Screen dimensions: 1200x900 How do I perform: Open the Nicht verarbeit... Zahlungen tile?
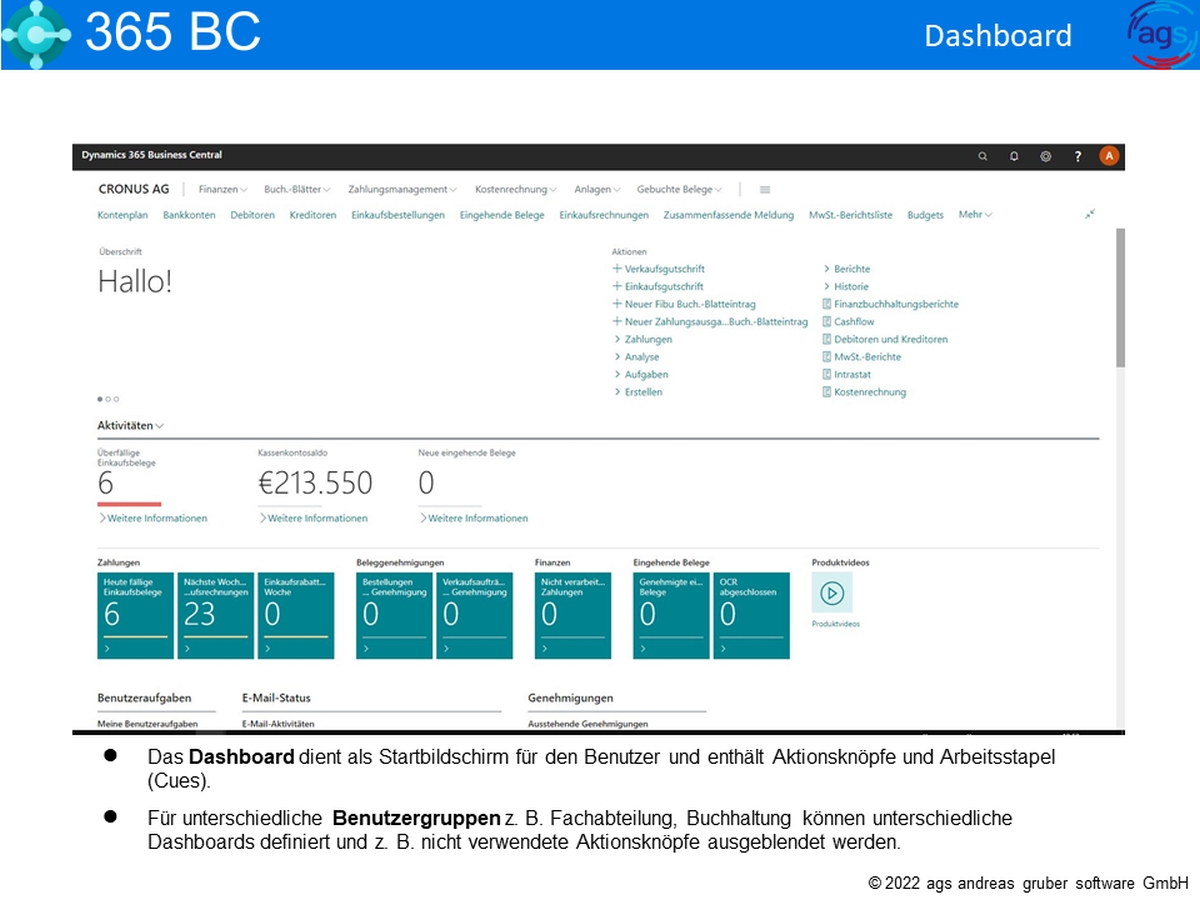572,616
